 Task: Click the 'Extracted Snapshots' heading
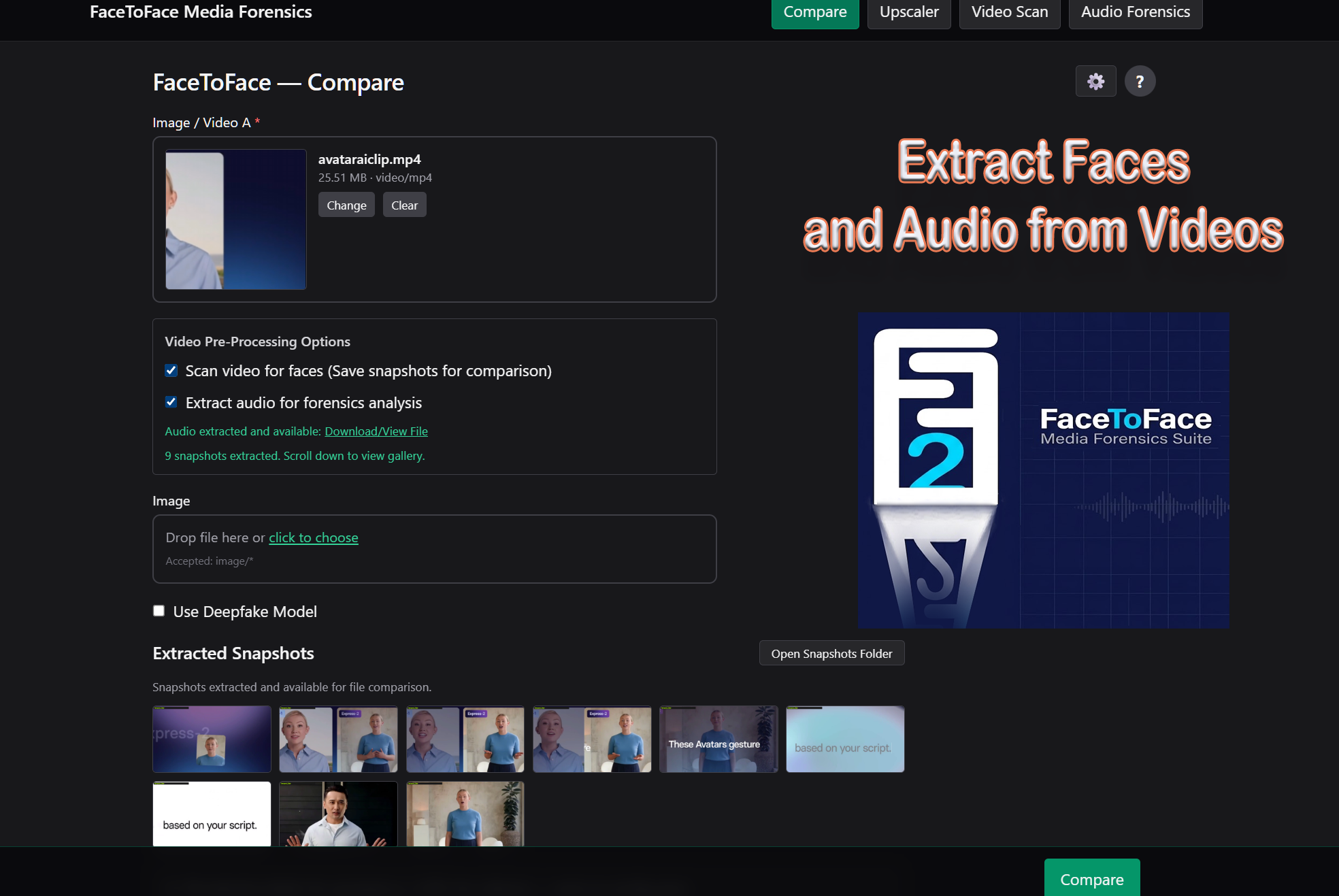(x=233, y=653)
